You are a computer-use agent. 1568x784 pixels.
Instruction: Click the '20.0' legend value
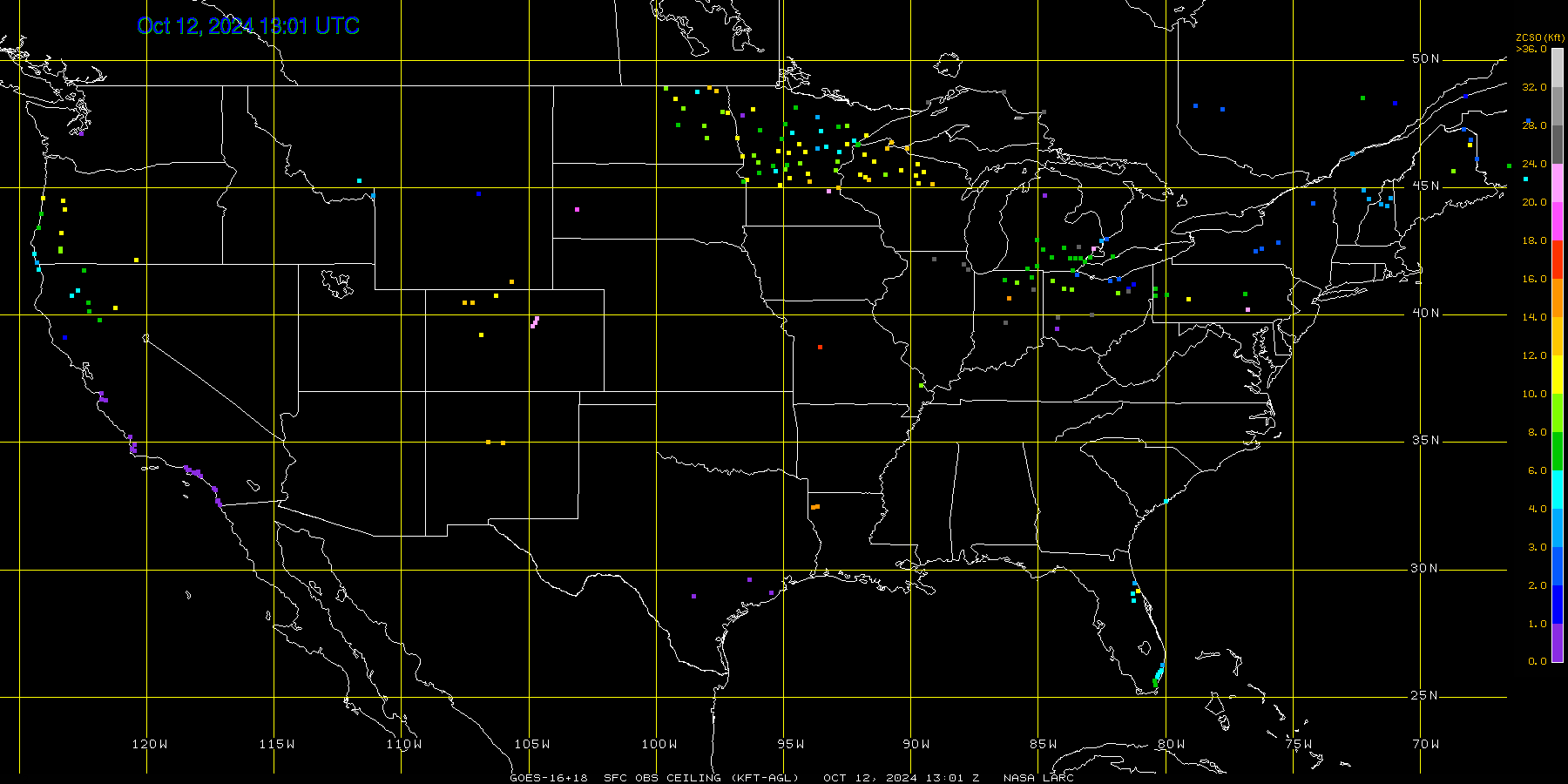1534,202
